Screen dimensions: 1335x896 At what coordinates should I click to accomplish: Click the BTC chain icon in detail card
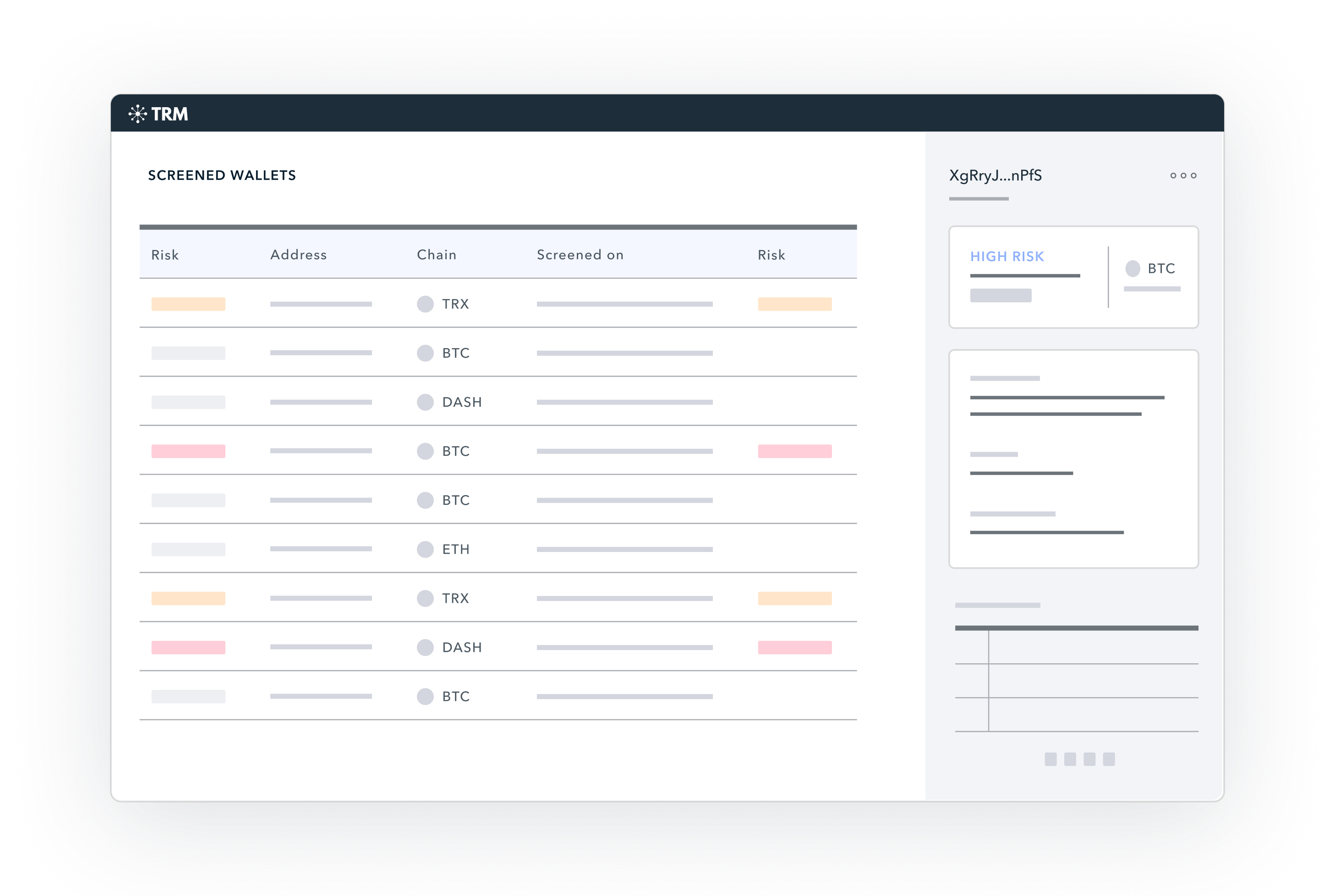point(1133,268)
